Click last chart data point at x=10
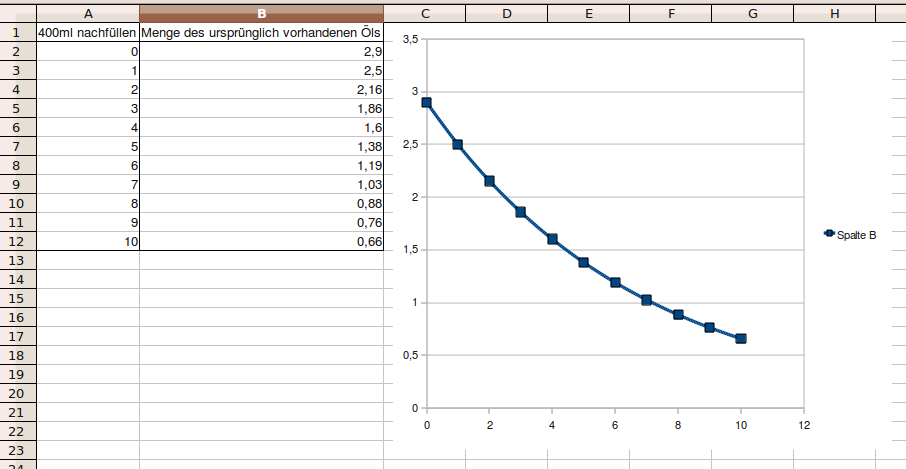906x469 pixels. 741,339
